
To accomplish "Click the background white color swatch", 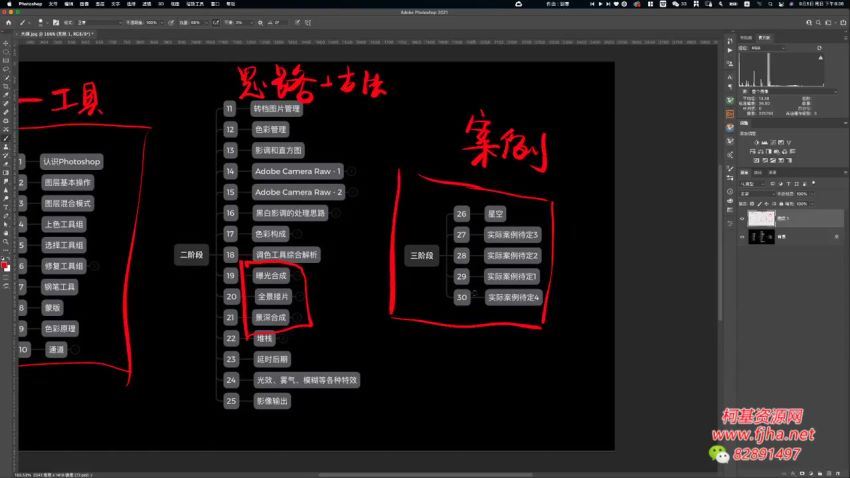I will (8, 268).
